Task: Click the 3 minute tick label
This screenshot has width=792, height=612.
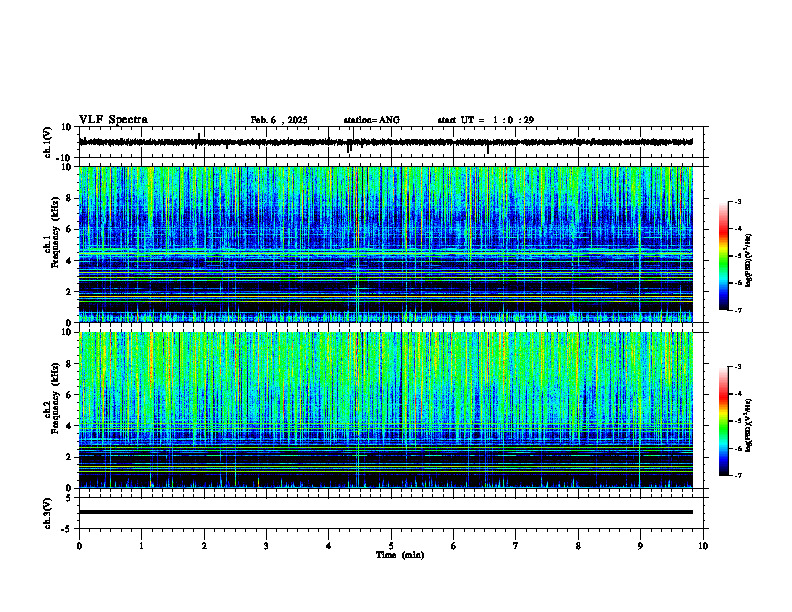Action: pos(266,546)
